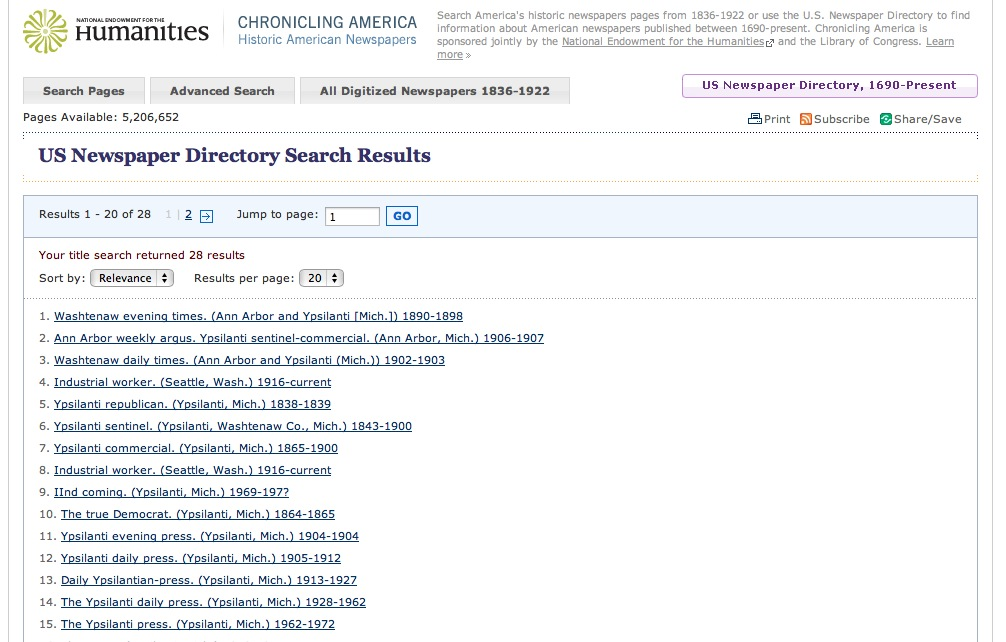Open the Sort by Relevance dropdown
The image size is (1006, 642).
[132, 278]
